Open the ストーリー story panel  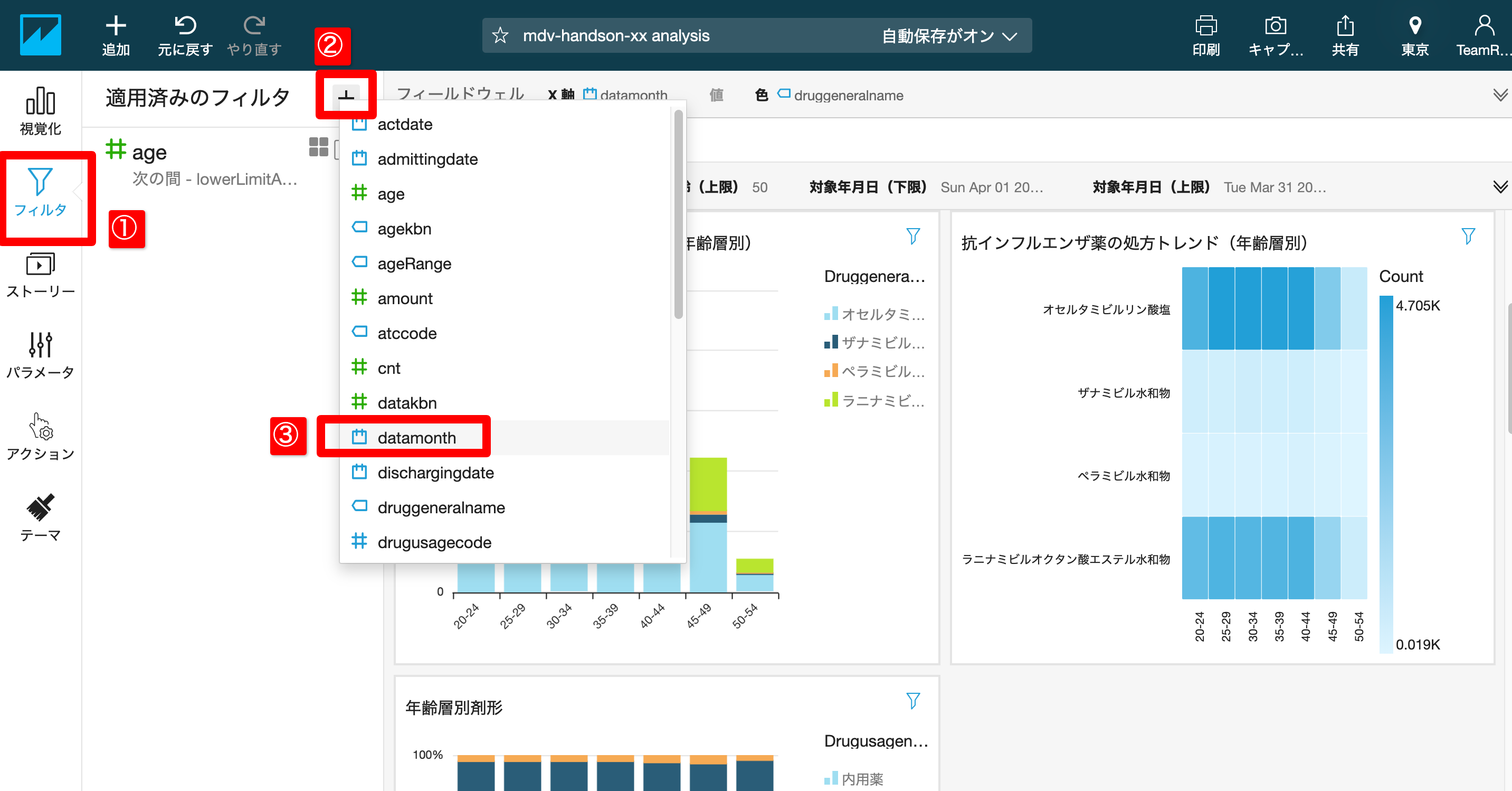click(40, 274)
